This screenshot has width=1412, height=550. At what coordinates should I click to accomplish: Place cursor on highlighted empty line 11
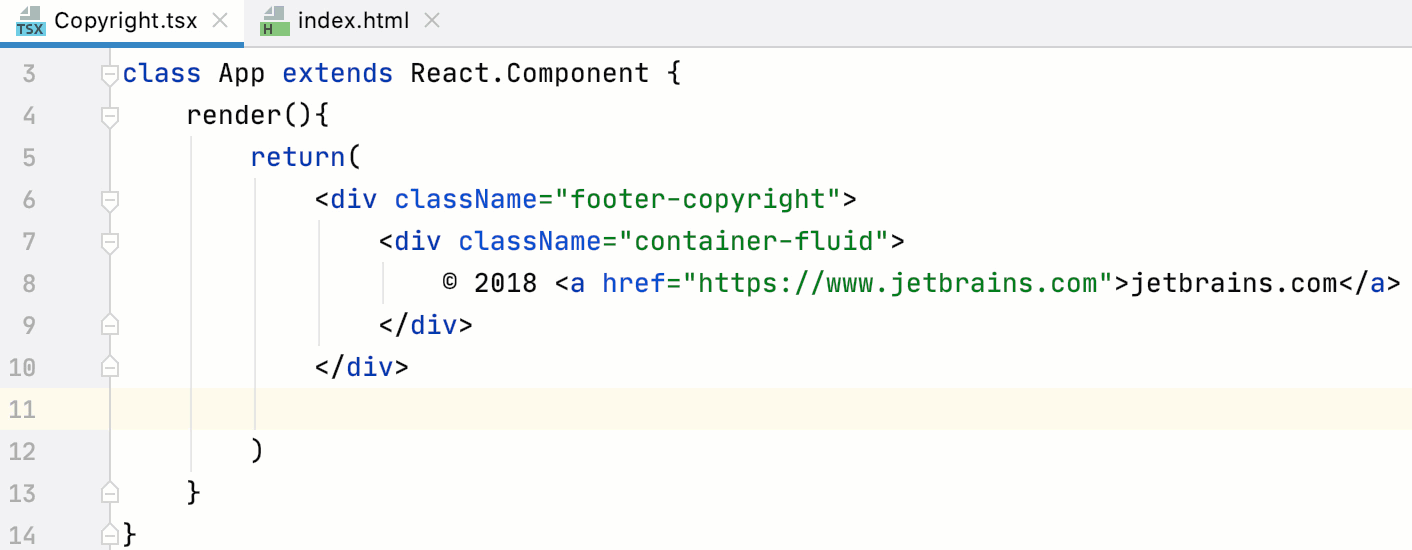[760, 409]
